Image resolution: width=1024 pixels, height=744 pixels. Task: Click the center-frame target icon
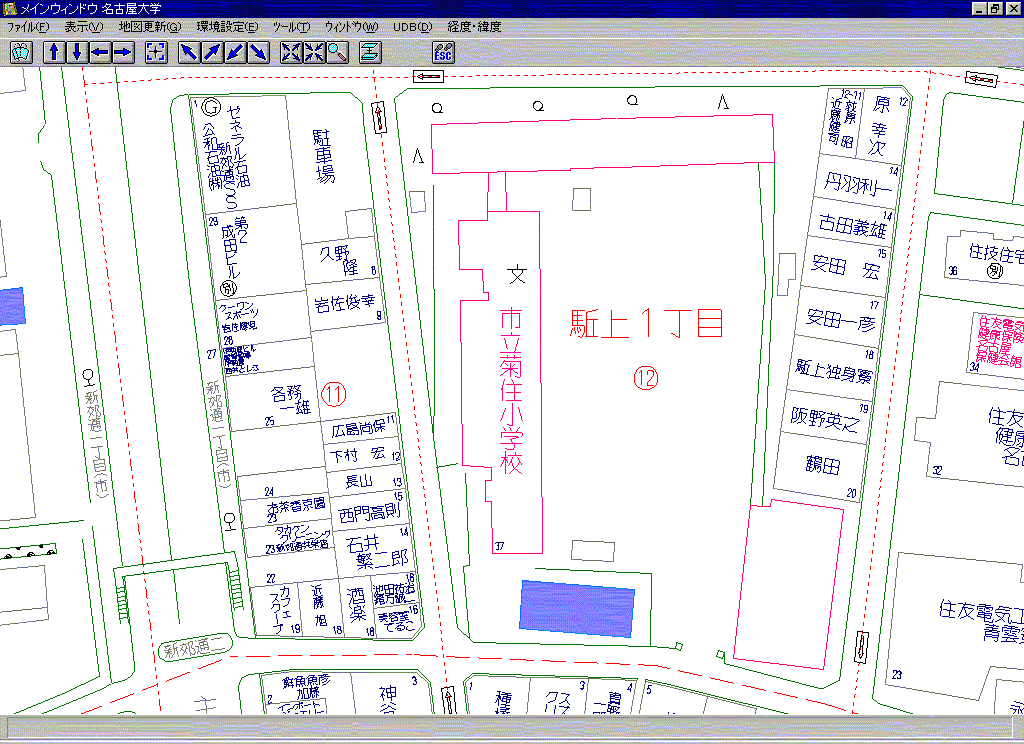click(x=156, y=52)
